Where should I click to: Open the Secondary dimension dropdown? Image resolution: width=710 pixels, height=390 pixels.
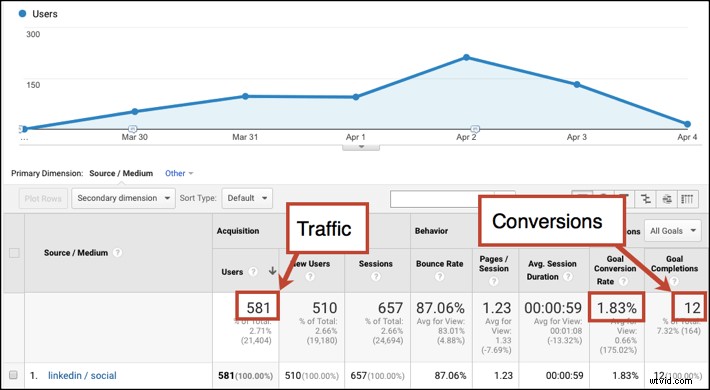(123, 198)
